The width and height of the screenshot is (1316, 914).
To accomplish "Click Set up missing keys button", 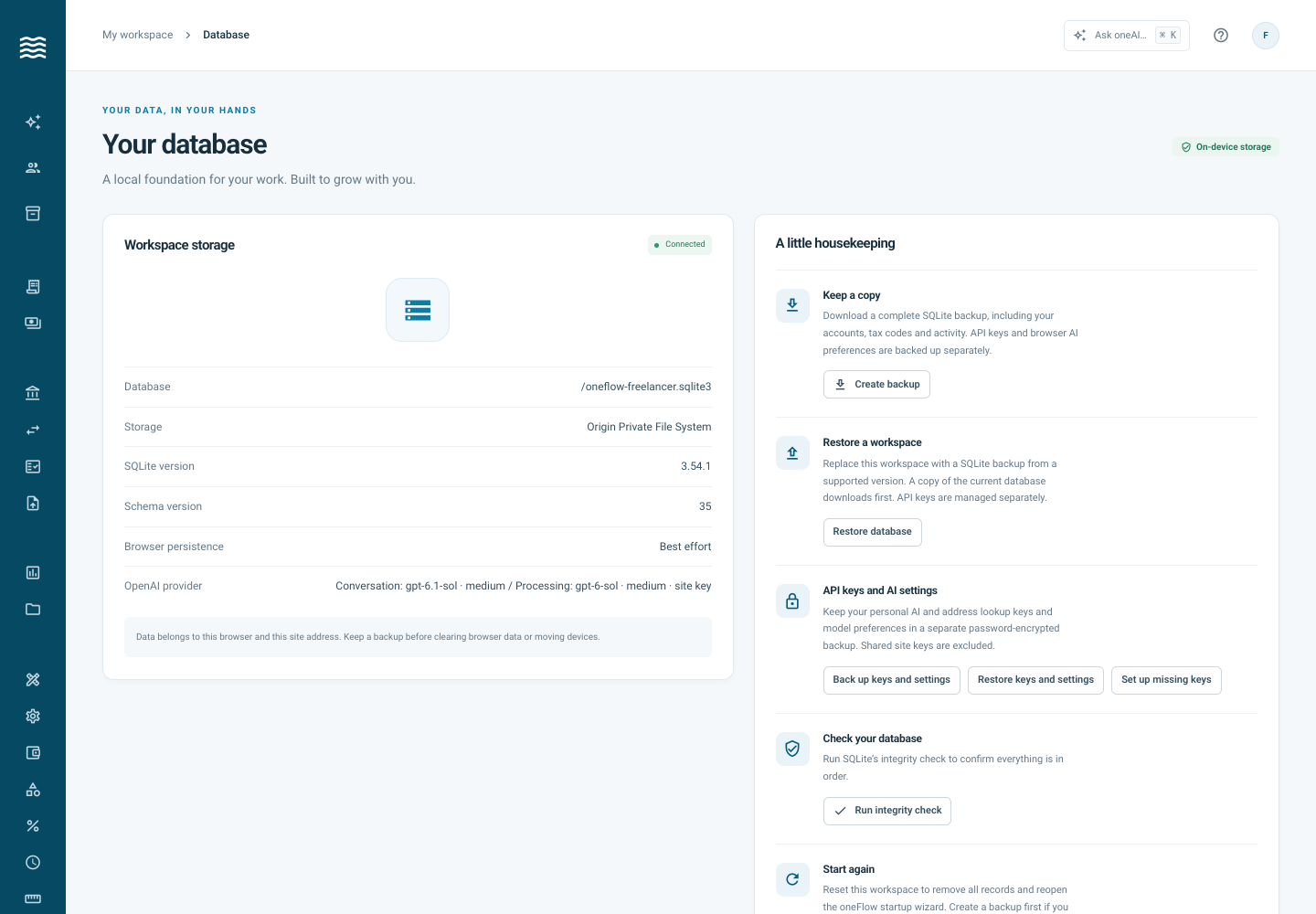I will 1166,680.
